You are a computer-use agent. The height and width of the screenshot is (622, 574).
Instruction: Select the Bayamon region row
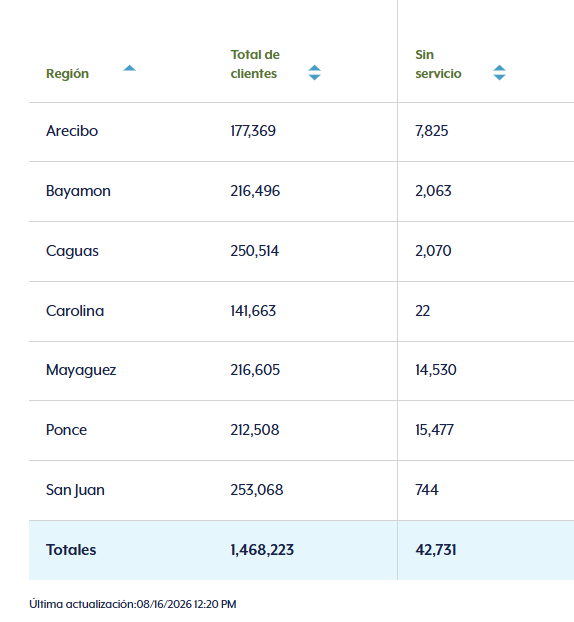[301, 191]
